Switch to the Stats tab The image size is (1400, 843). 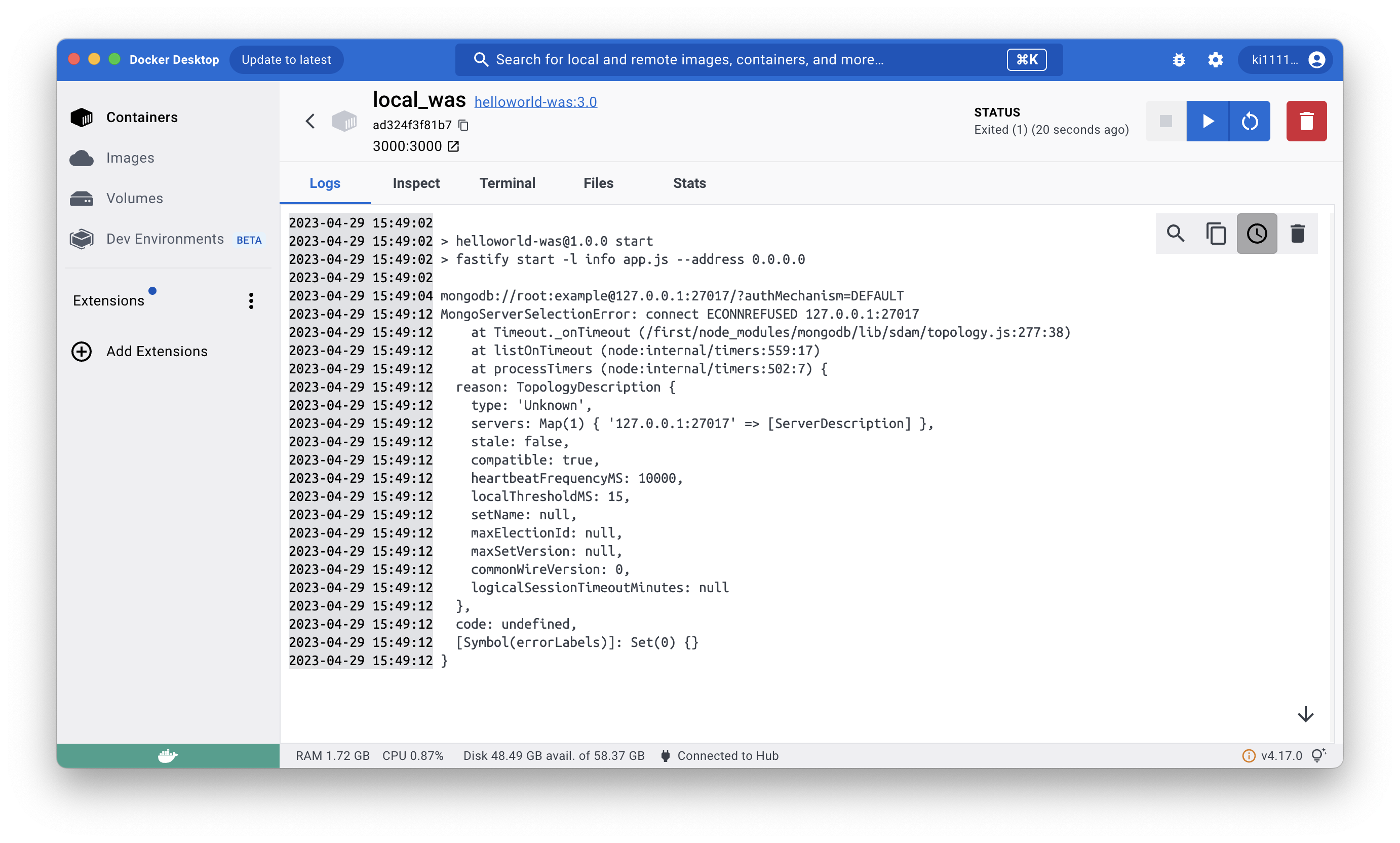[x=689, y=183]
